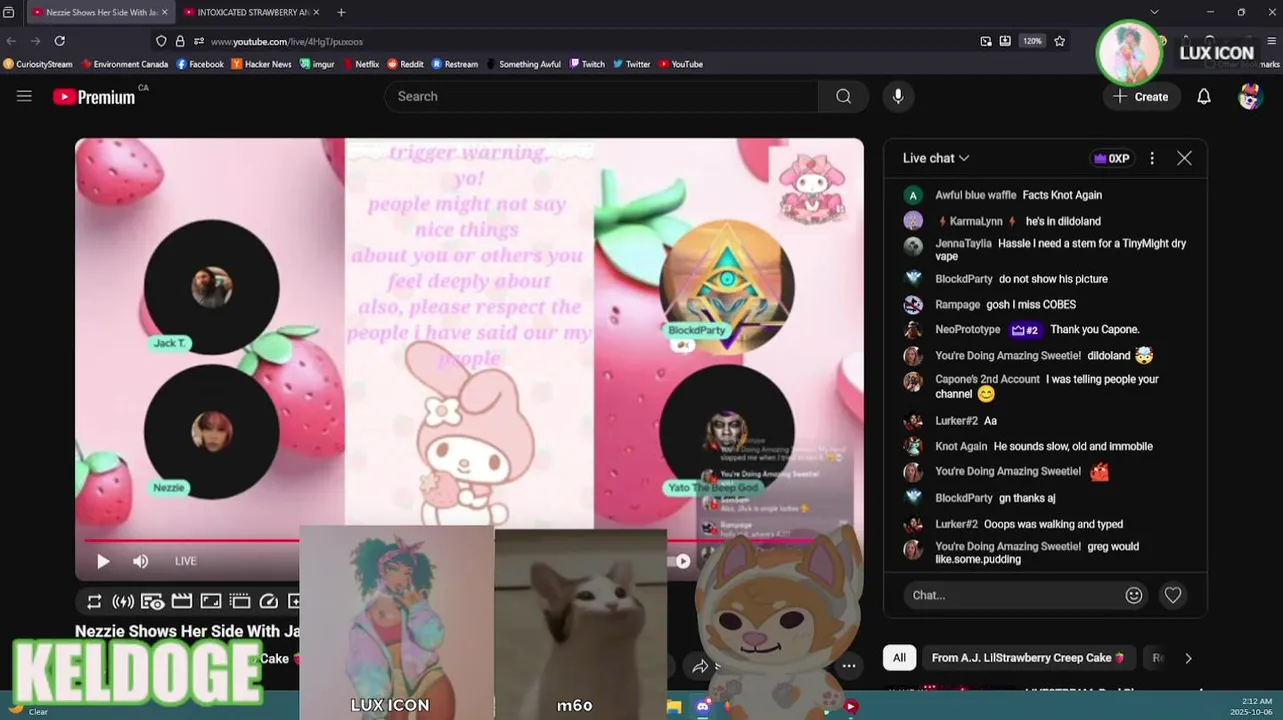Open the more actions ellipsis under the video
Viewport: 1283px width, 720px height.
(x=848, y=666)
